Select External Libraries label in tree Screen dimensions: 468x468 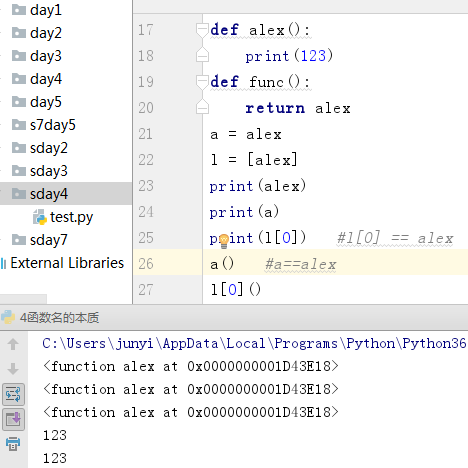tap(67, 263)
